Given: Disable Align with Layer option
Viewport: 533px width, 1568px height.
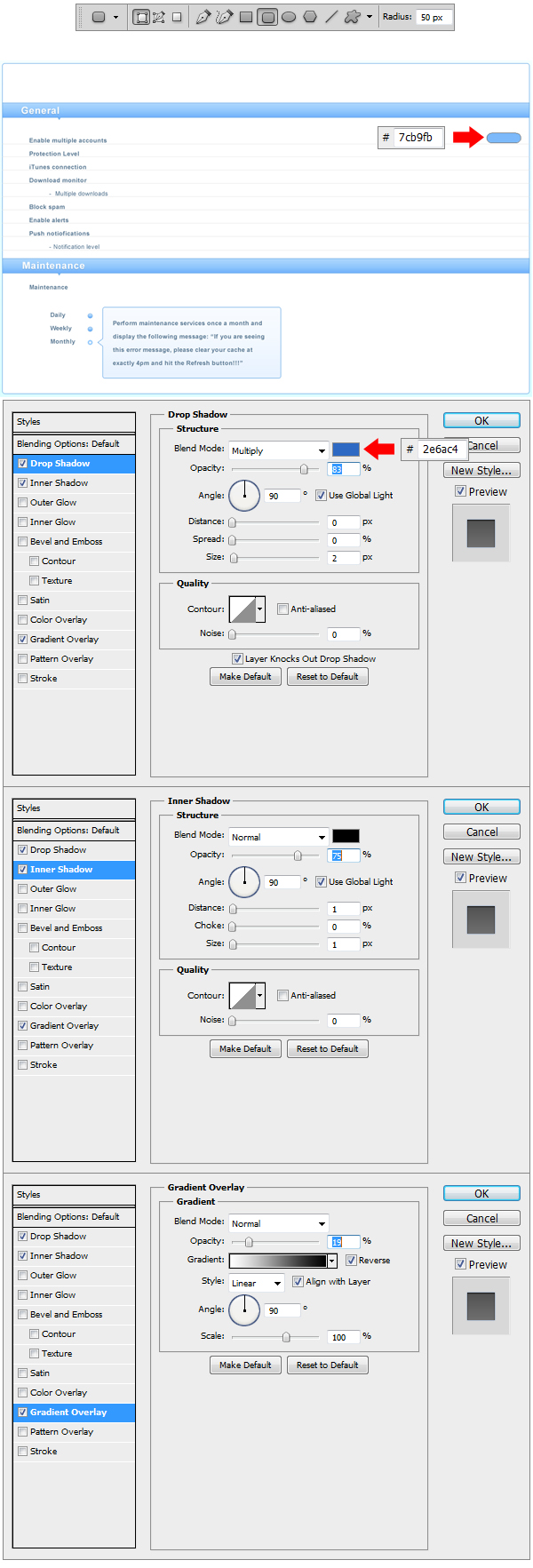Looking at the screenshot, I should click(x=298, y=1282).
